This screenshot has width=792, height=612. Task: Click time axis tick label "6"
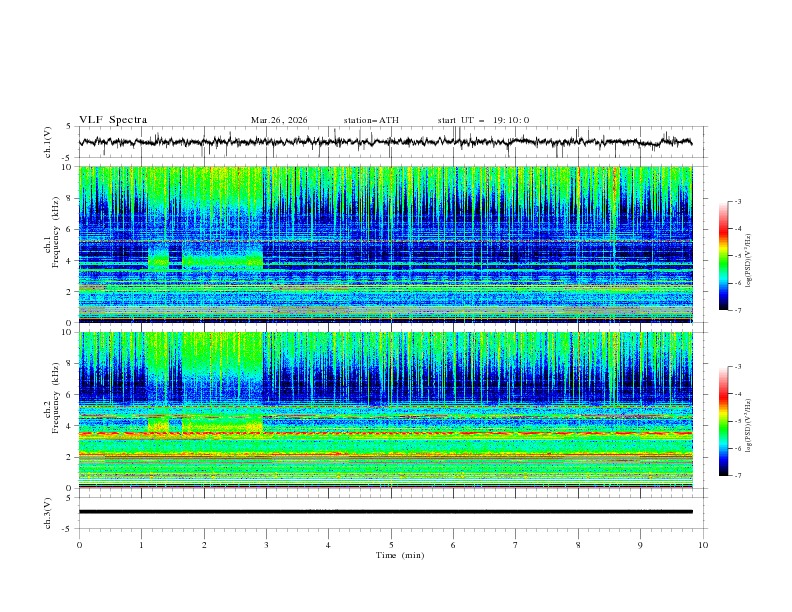[454, 545]
